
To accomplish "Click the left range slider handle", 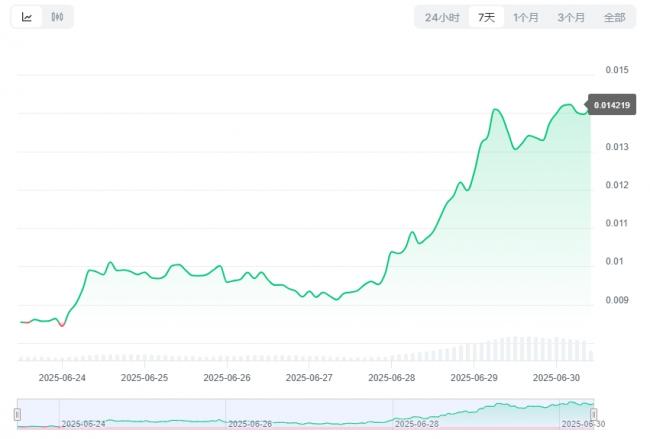I will tap(17, 414).
